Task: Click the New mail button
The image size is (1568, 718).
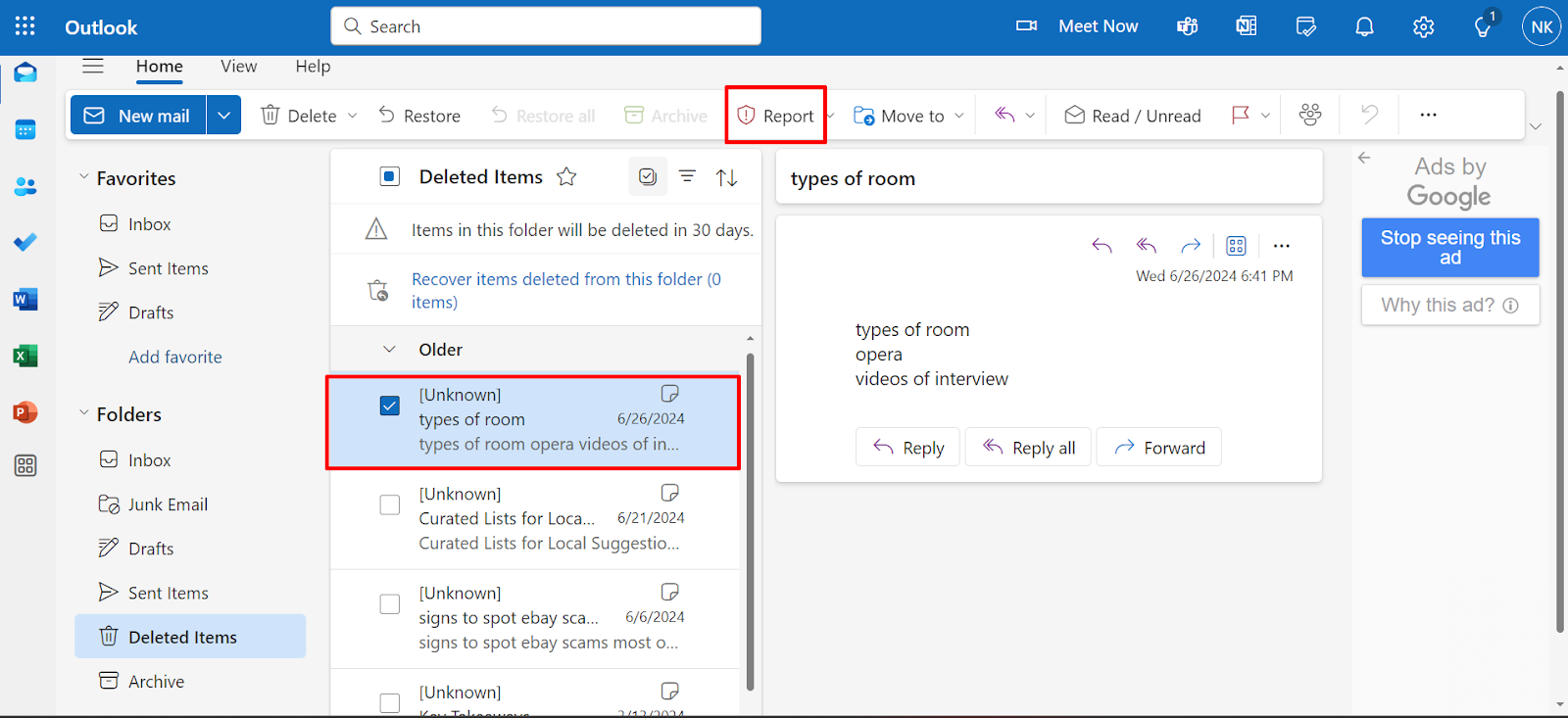Action: [138, 116]
